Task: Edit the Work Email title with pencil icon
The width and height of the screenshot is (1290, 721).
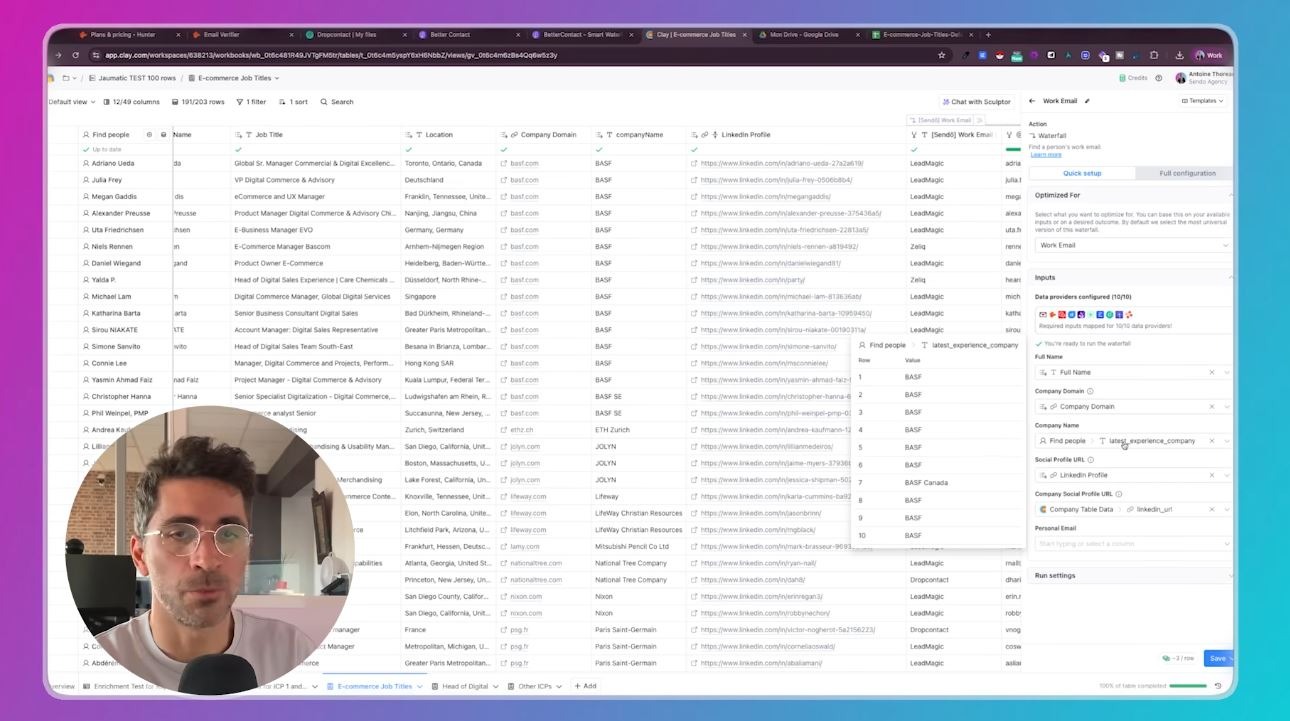Action: coord(1087,101)
